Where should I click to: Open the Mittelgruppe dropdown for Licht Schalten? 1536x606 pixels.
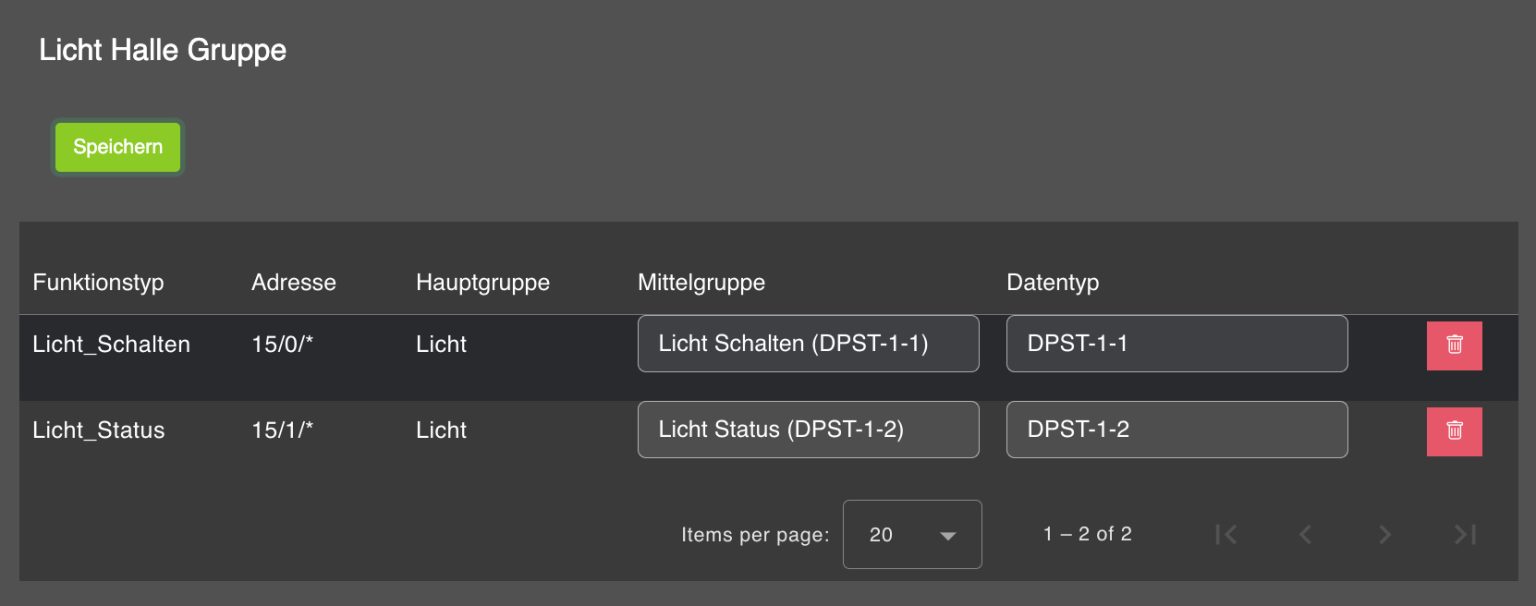tap(808, 343)
